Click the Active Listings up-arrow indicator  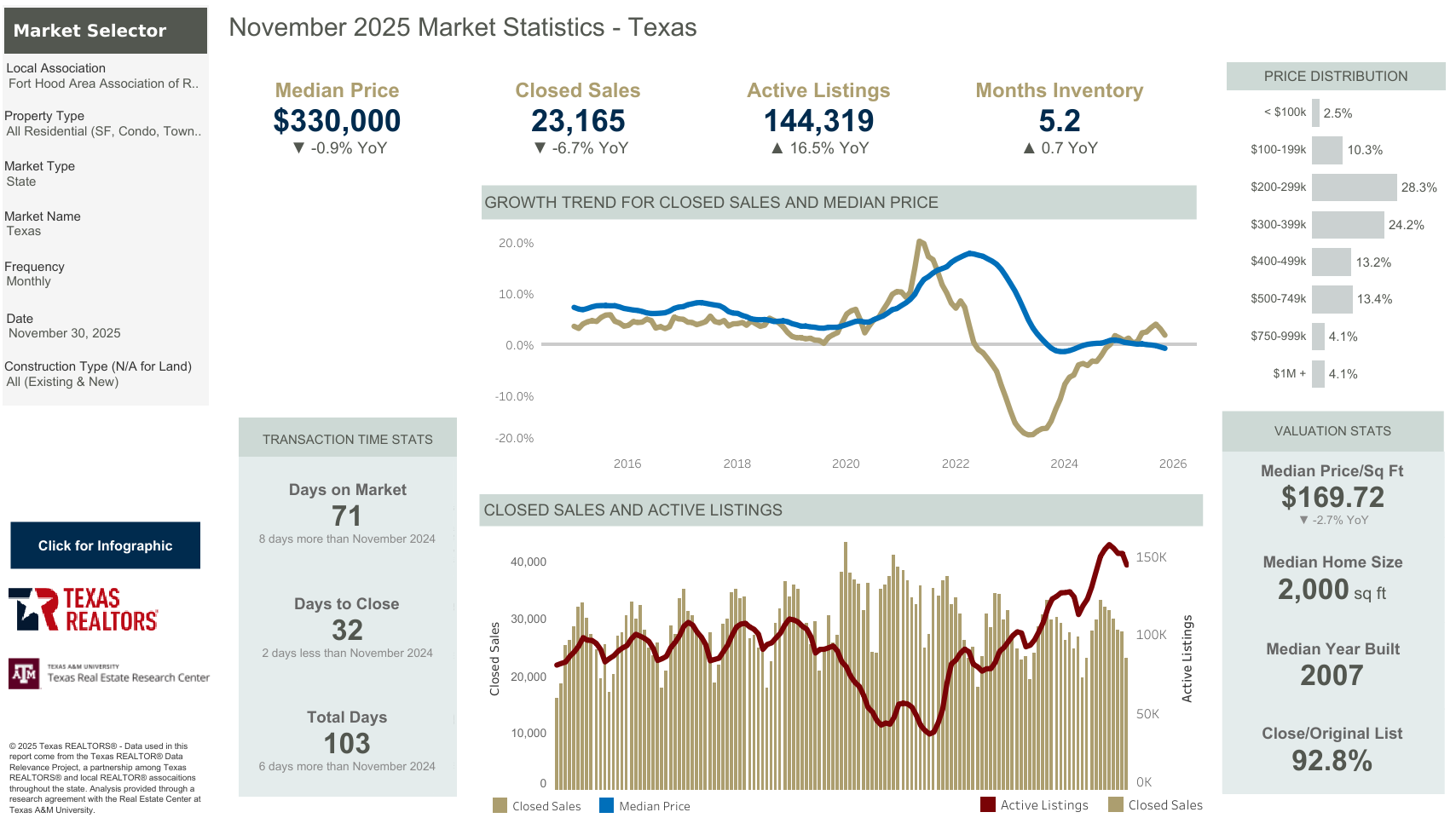[x=777, y=148]
